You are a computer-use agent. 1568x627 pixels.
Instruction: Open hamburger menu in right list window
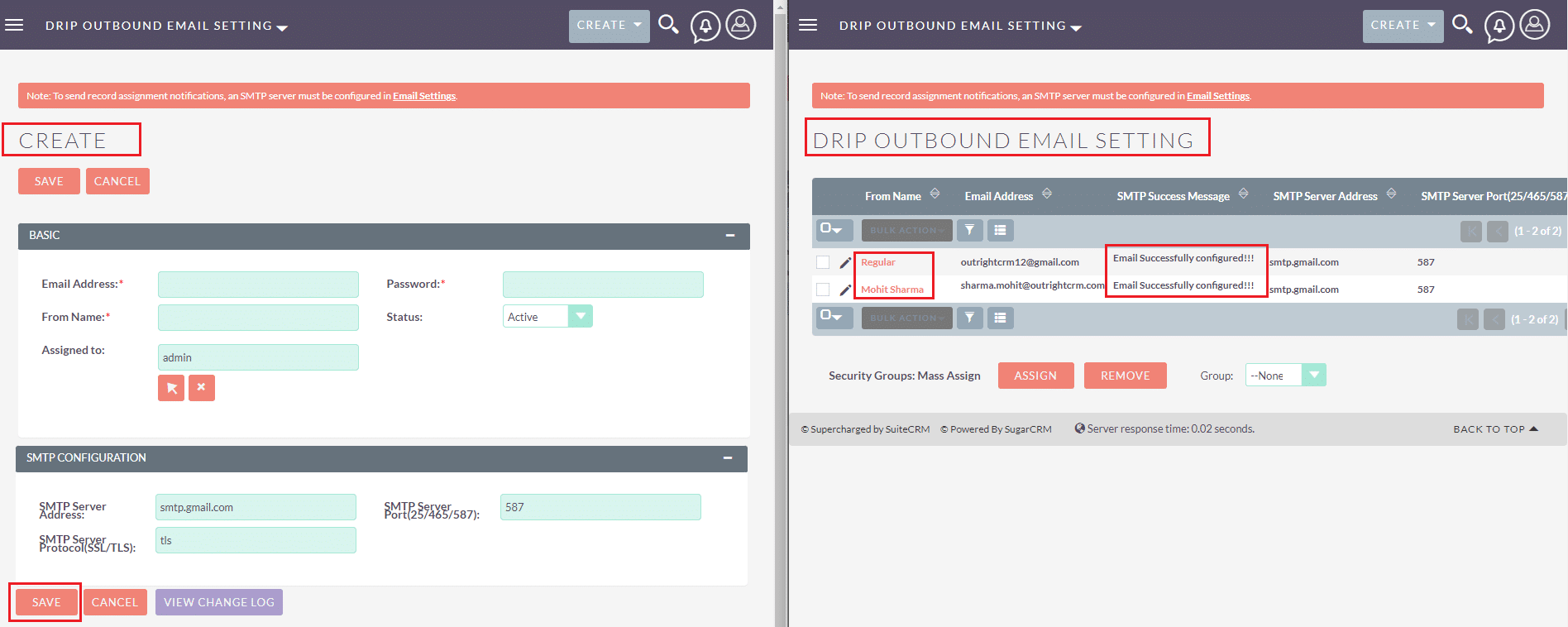click(x=808, y=25)
